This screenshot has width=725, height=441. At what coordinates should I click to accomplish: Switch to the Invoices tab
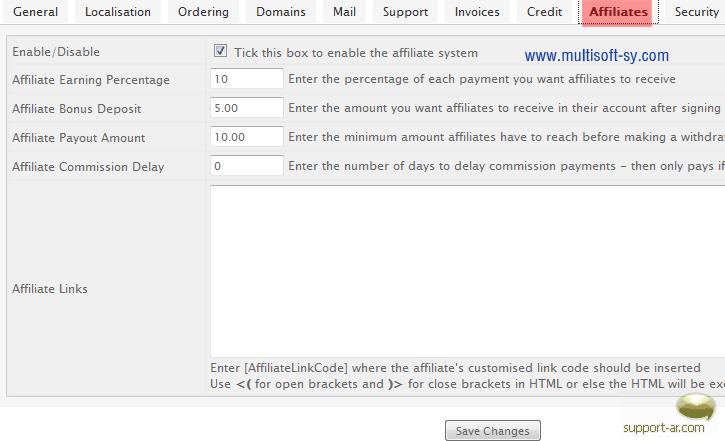(x=477, y=13)
